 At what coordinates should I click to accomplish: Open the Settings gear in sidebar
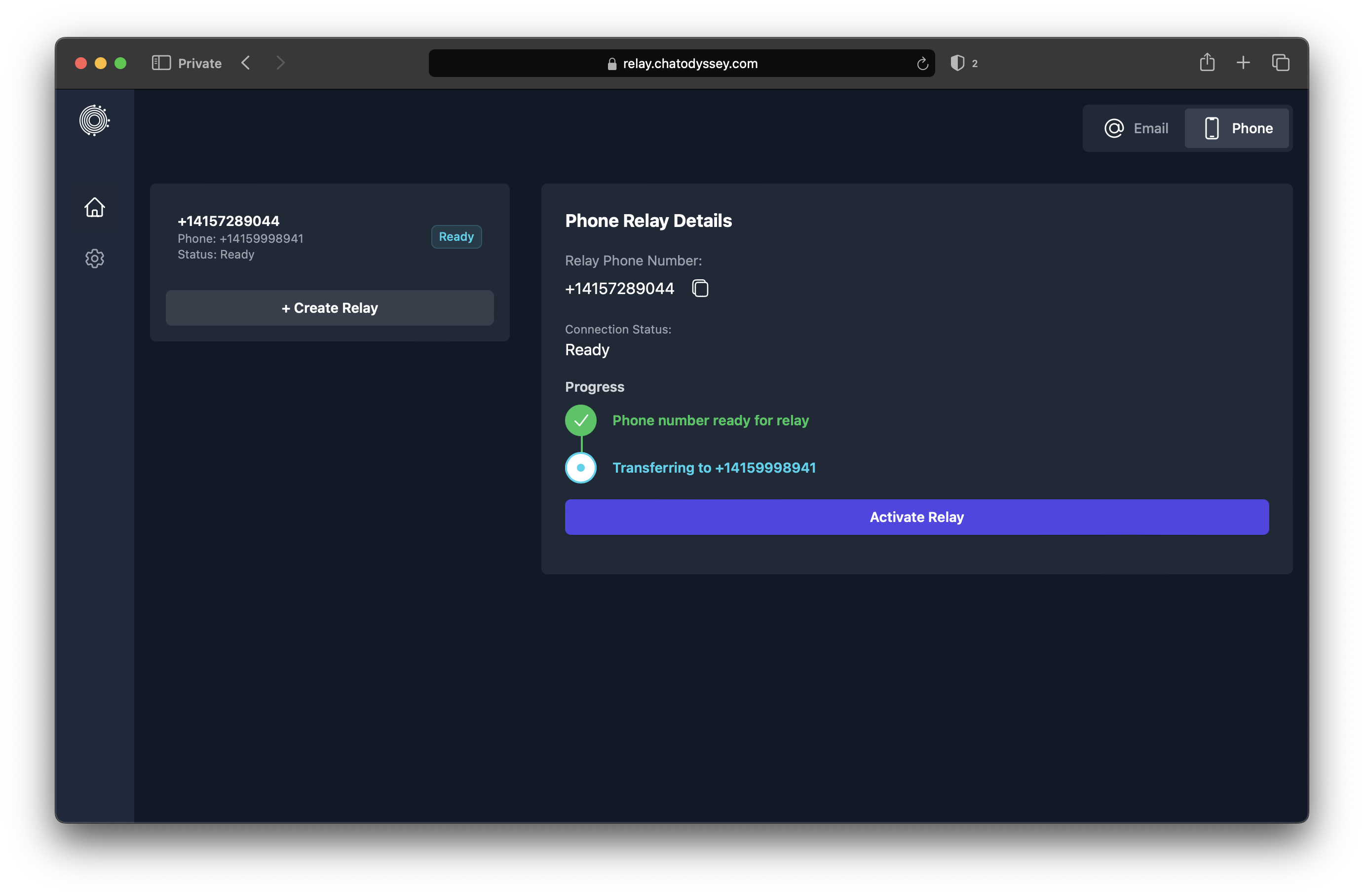[x=95, y=259]
